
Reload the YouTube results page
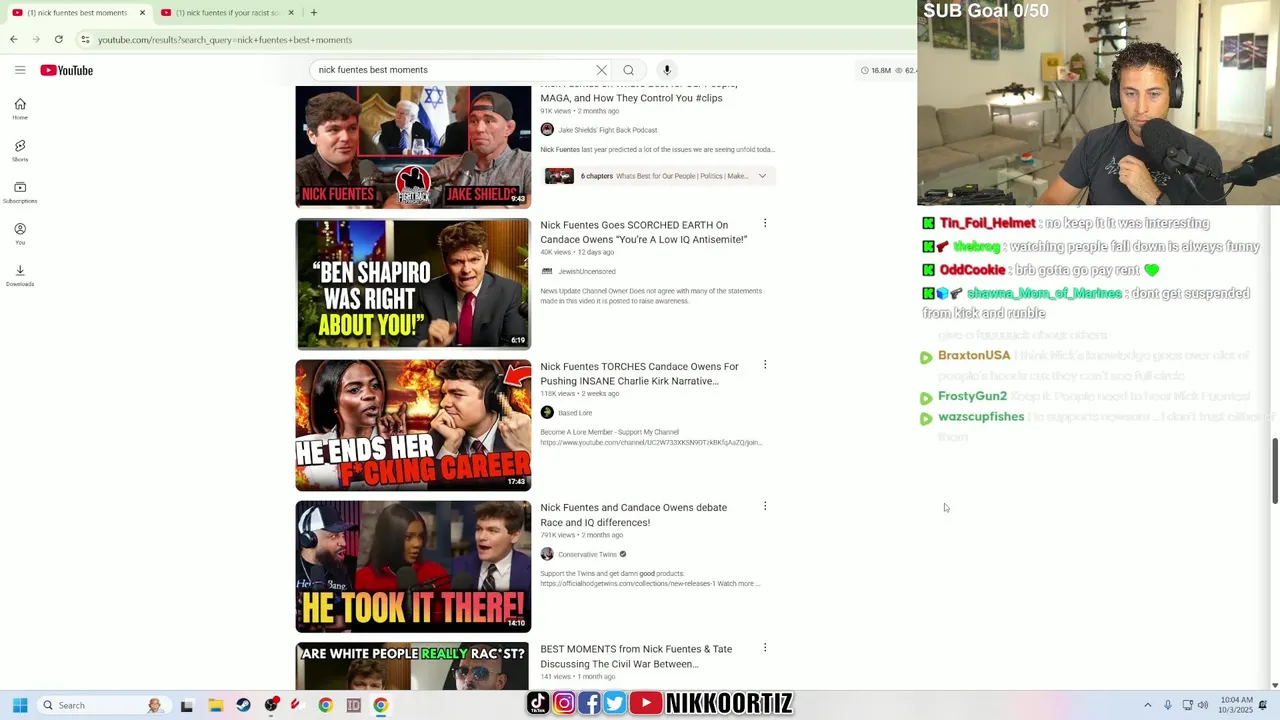click(59, 39)
